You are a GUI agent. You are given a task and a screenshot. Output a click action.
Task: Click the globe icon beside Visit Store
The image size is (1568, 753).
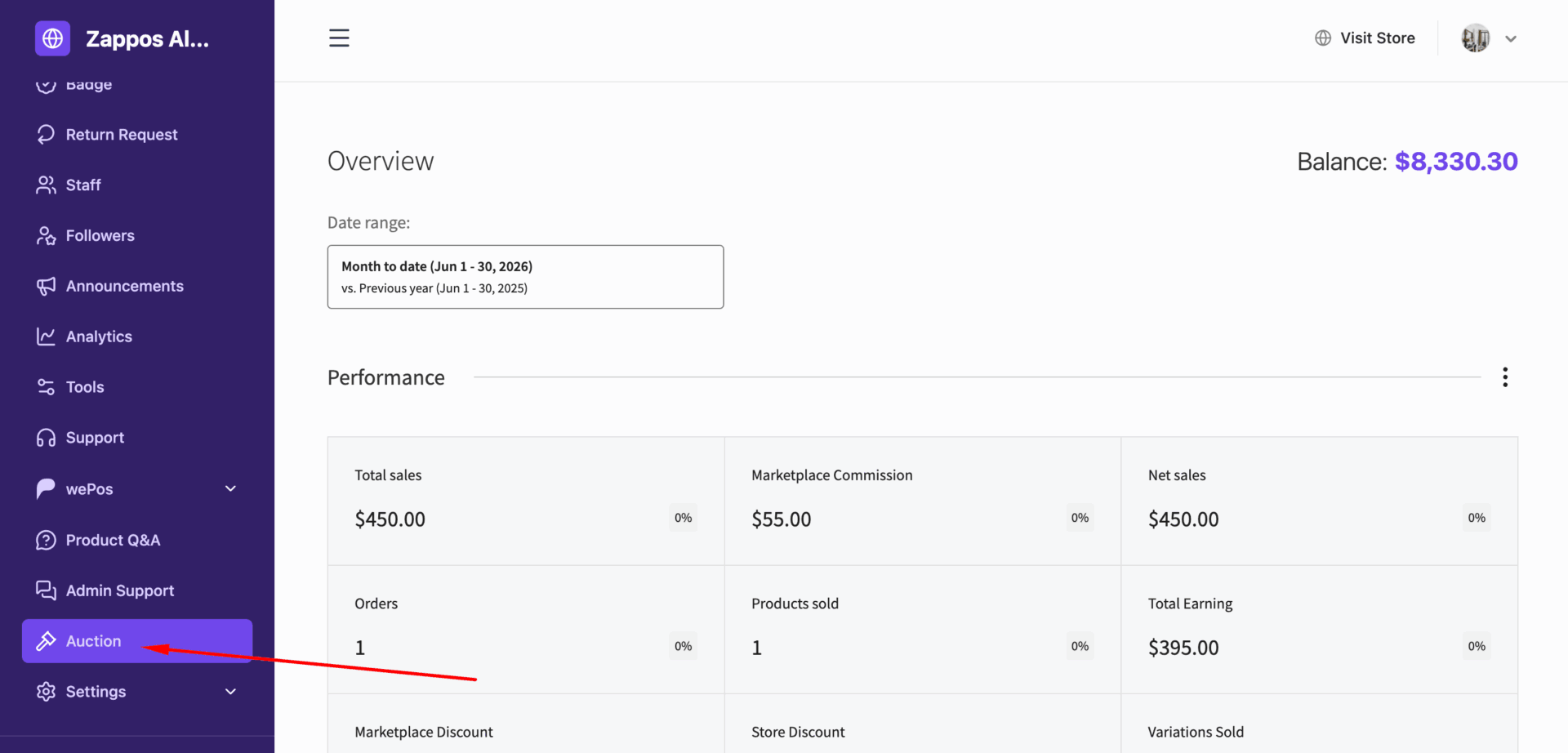pos(1323,38)
